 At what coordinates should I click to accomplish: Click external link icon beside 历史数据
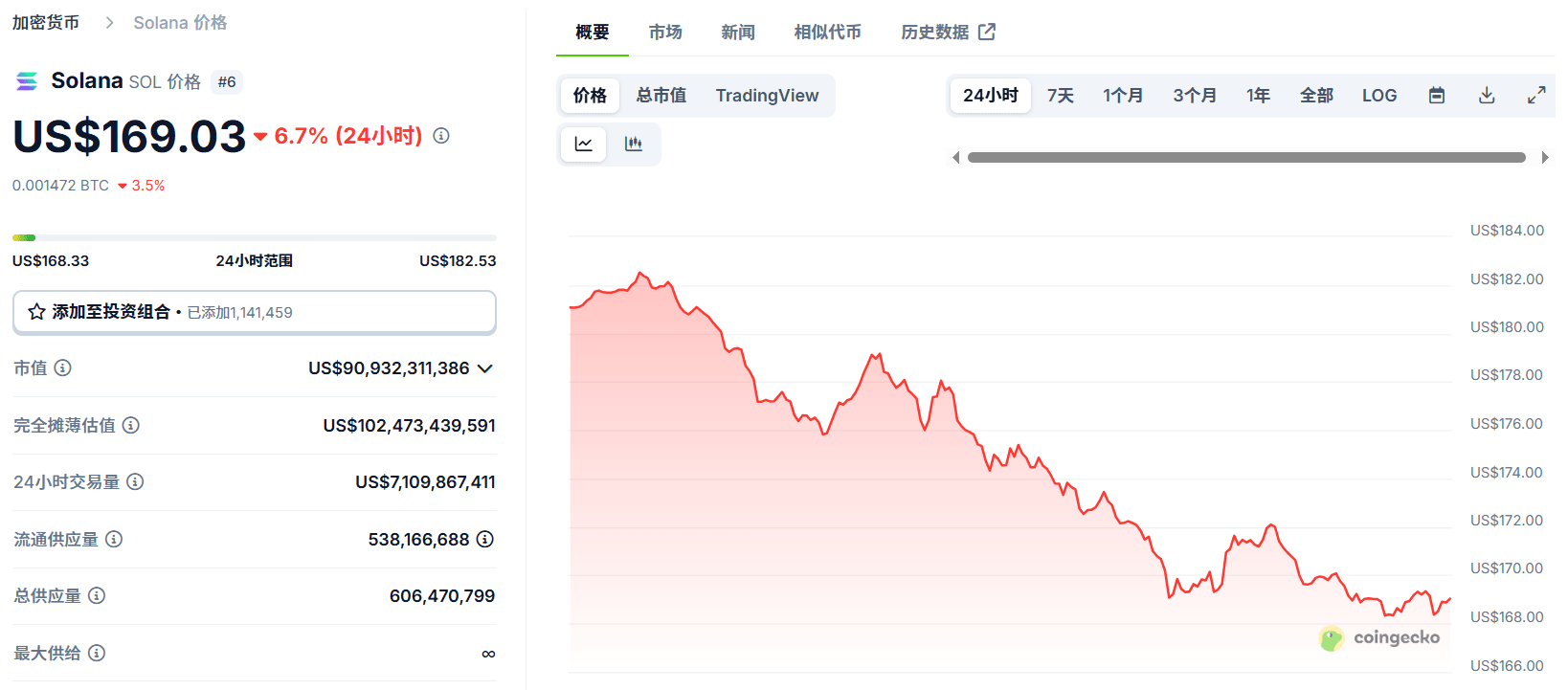click(x=987, y=33)
